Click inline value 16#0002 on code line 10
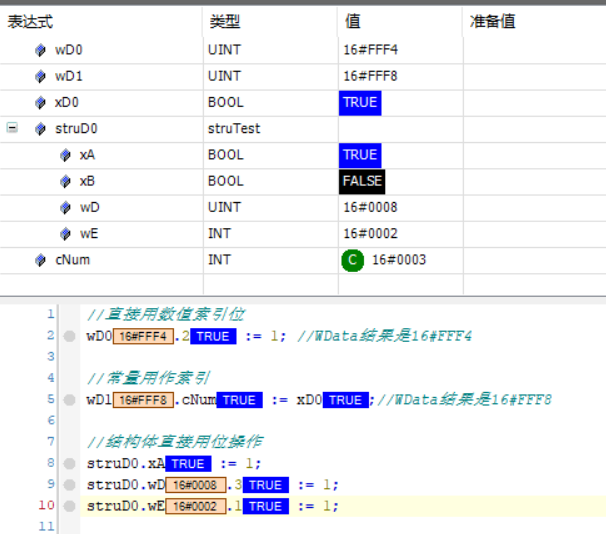Image resolution: width=606 pixels, height=534 pixels. click(196, 507)
